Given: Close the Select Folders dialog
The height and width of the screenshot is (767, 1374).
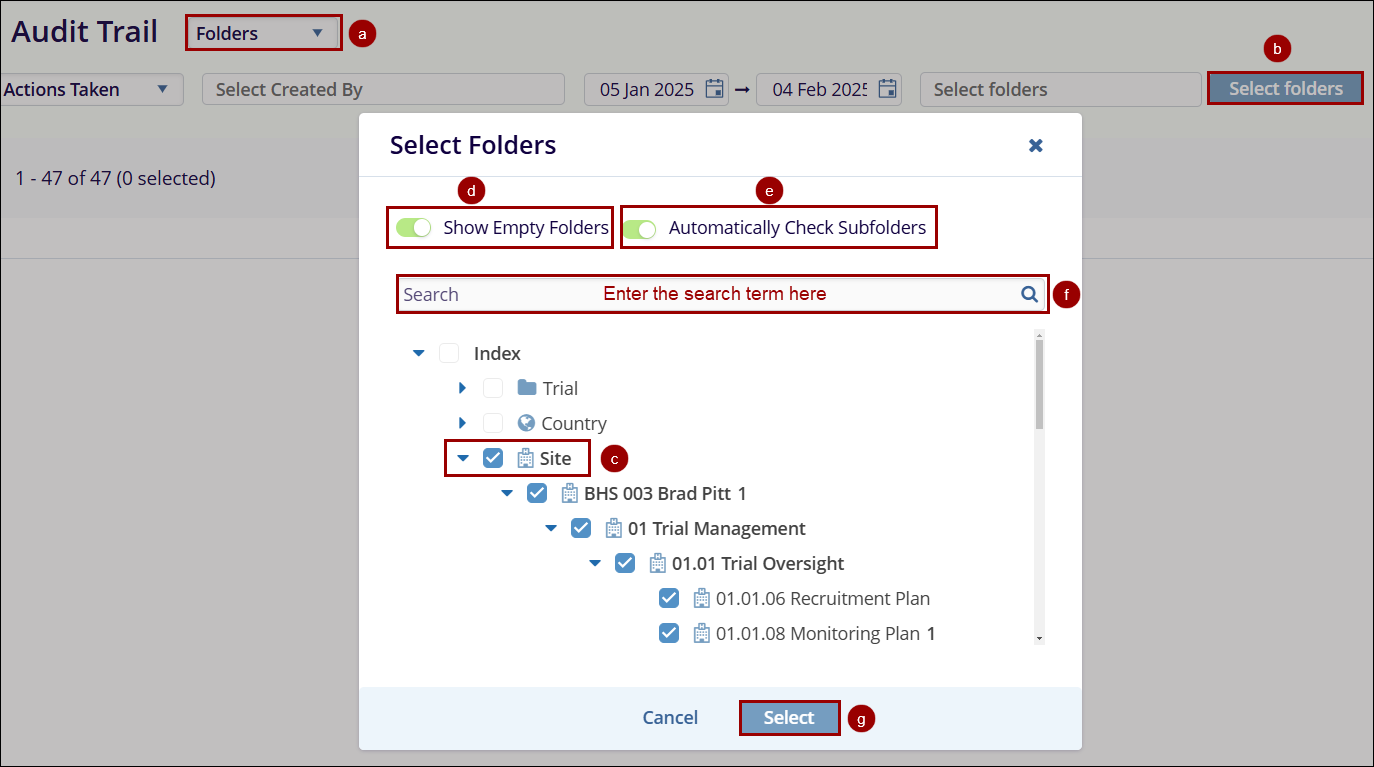Looking at the screenshot, I should pos(1036,145).
